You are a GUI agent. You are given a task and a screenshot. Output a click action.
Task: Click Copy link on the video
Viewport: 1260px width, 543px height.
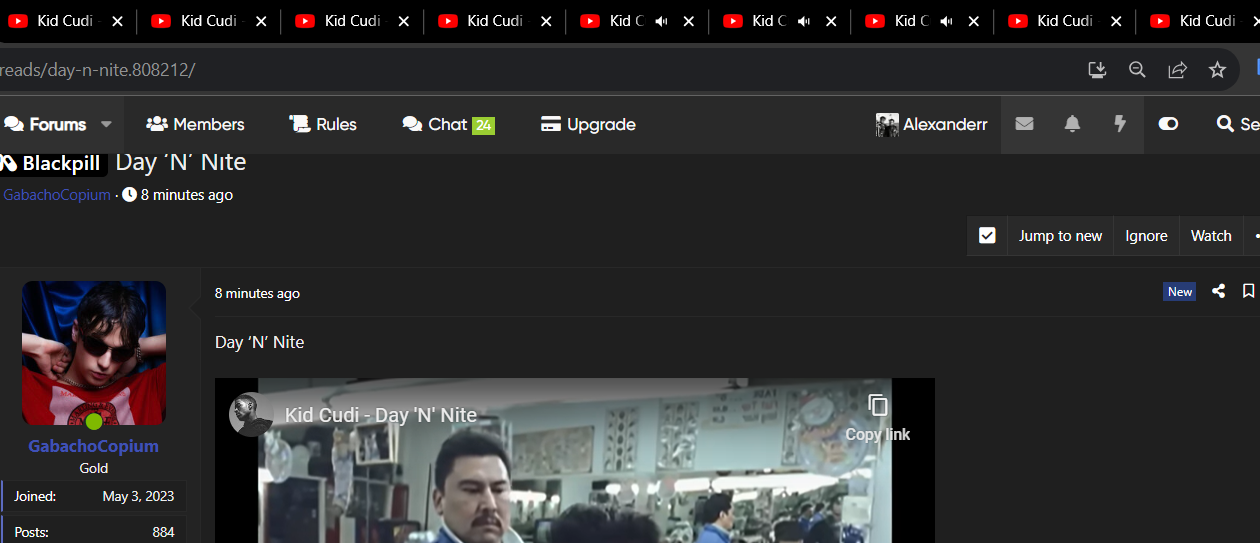coord(877,417)
